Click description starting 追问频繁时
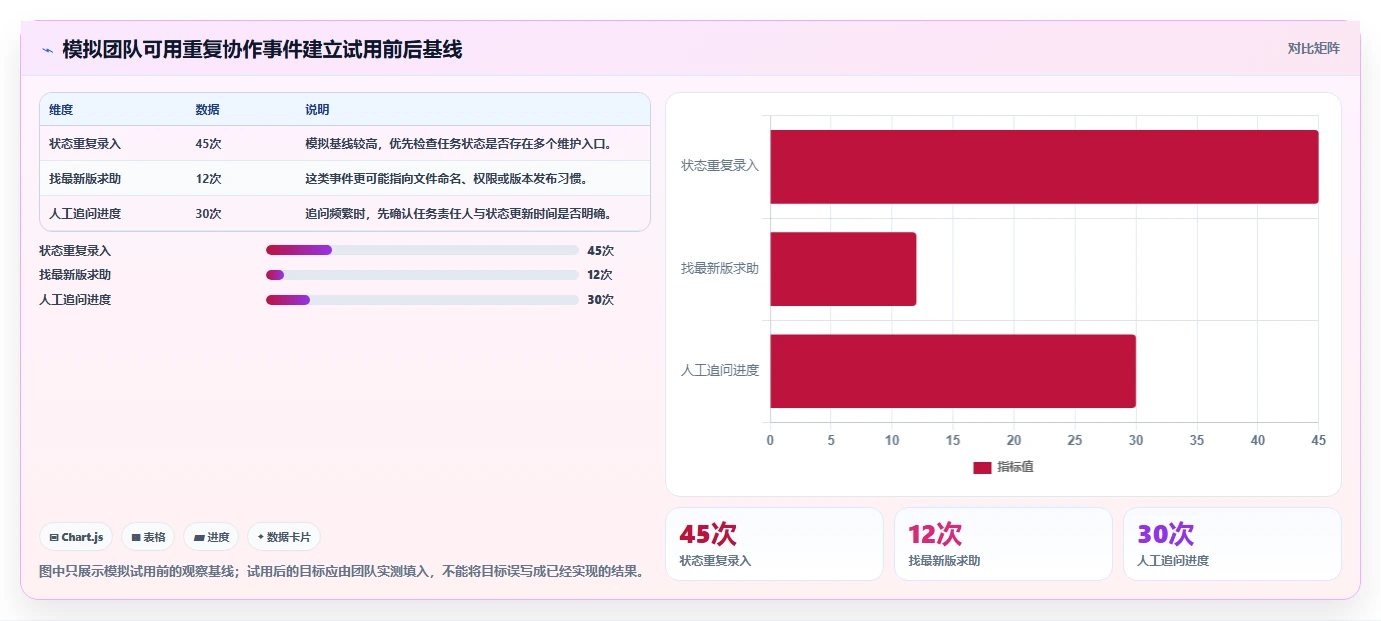 [x=458, y=214]
